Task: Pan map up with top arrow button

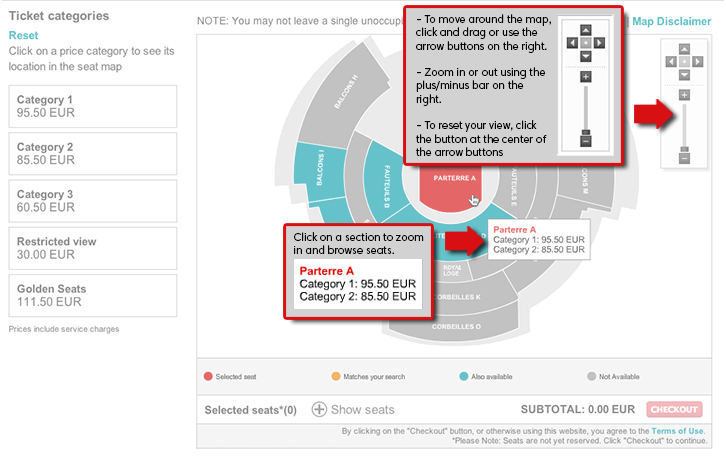Action: click(x=684, y=49)
